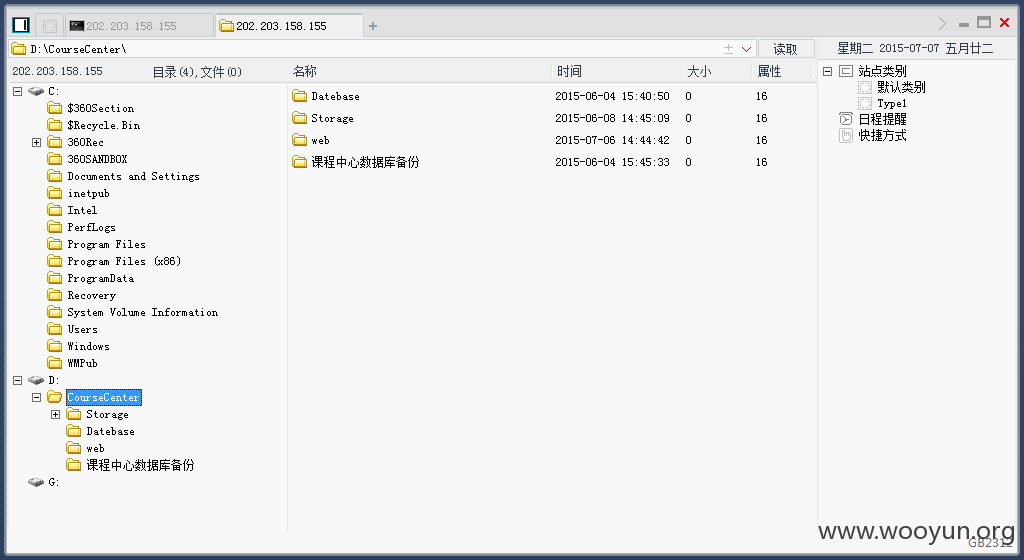The width and height of the screenshot is (1024, 560).
Task: Open Documents and Settings folder
Action: point(133,176)
